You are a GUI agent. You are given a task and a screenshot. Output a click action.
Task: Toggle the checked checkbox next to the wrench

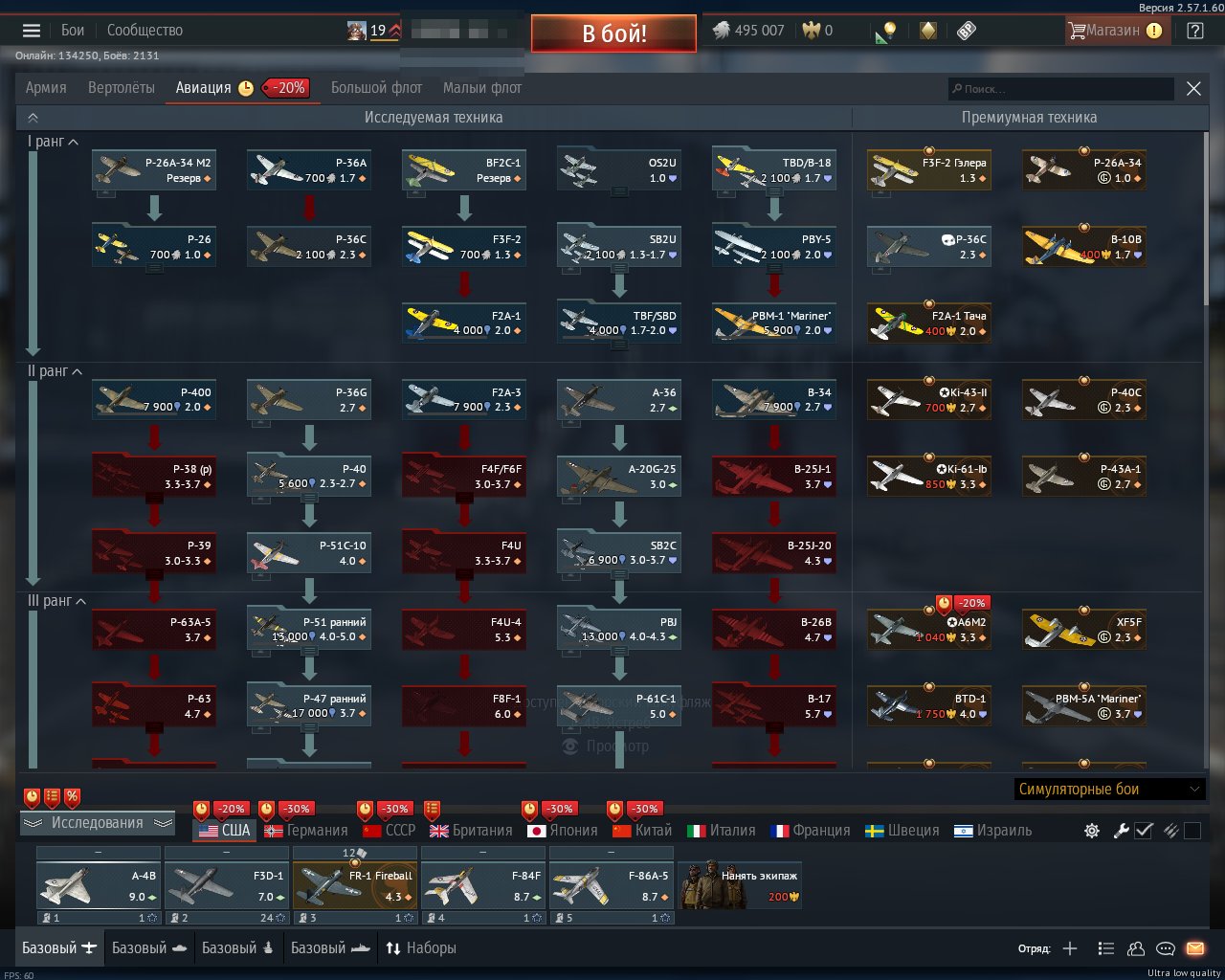(x=1144, y=831)
